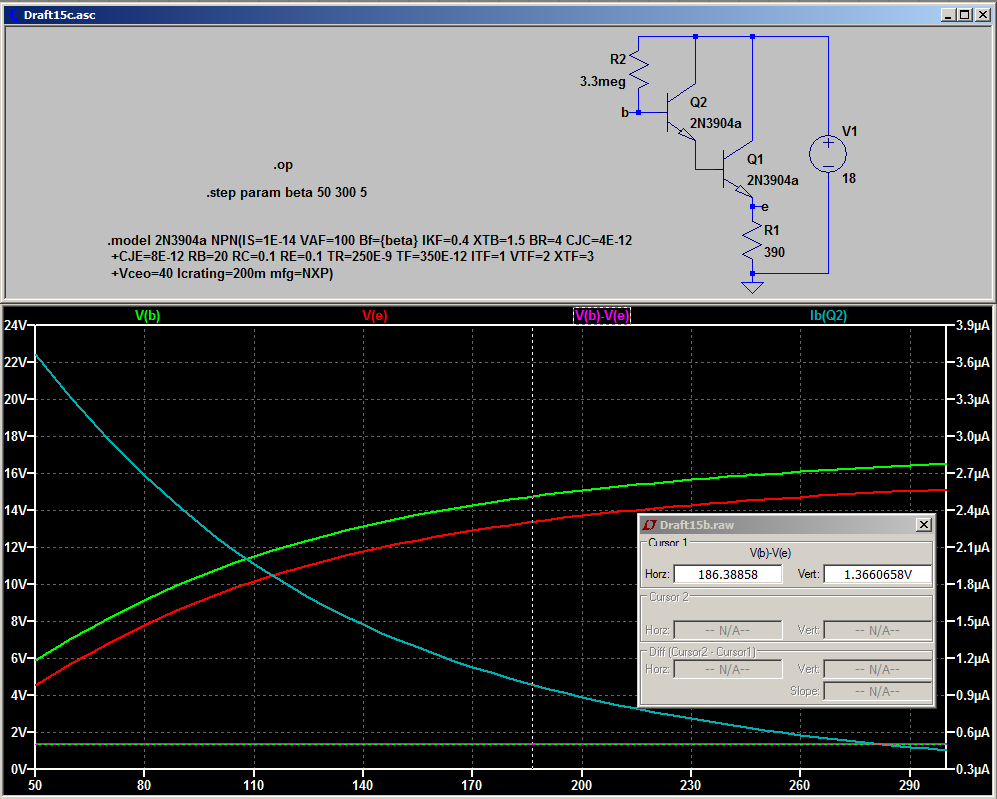Click the LT icon in Draft15b.raw cursor dialog
Viewport: 997px width, 799px height.
649,525
